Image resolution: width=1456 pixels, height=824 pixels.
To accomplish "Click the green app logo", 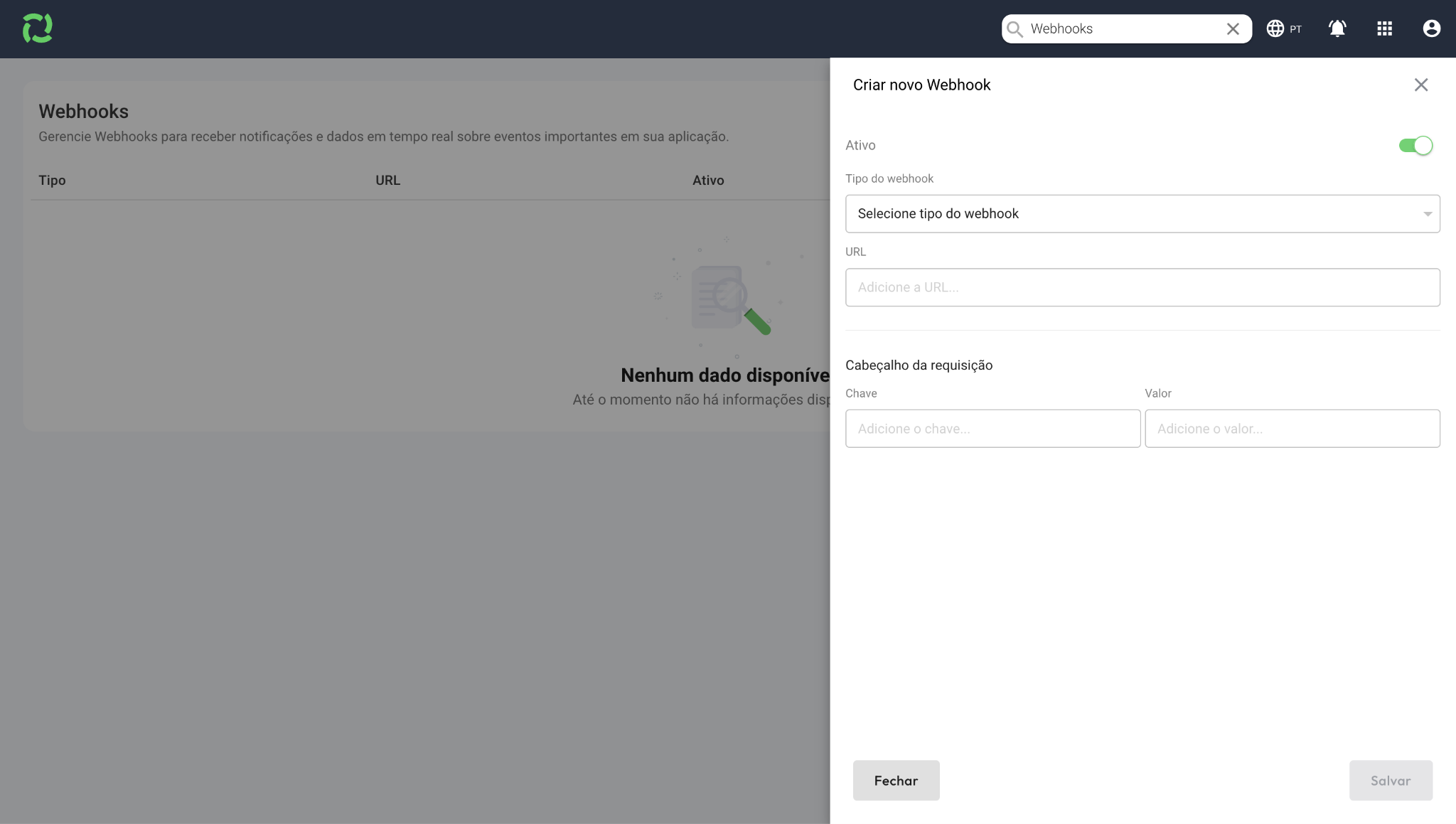I will pyautogui.click(x=38, y=28).
